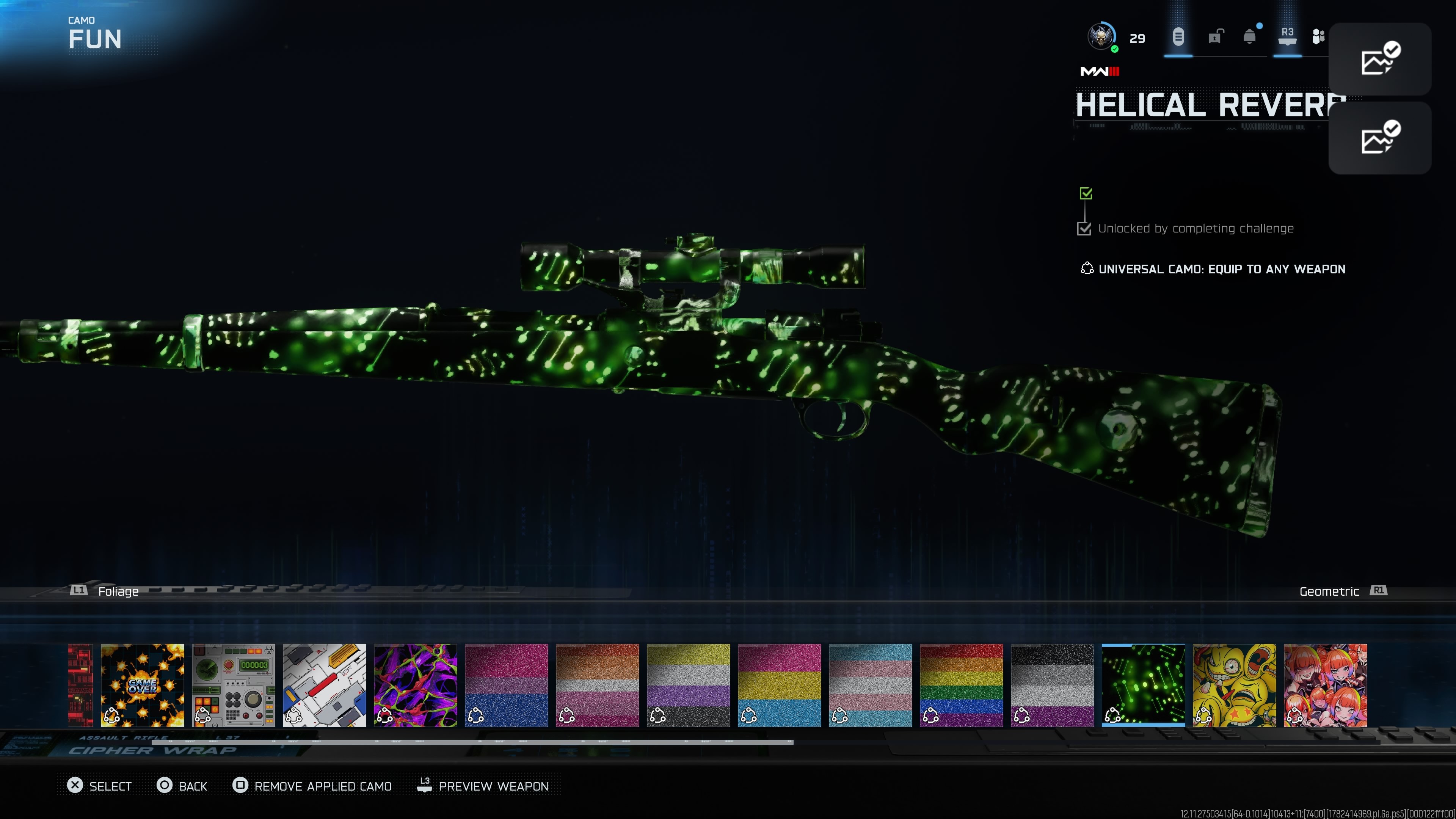Click the 'HELICAL REVERB' camo title

pos(1210,105)
